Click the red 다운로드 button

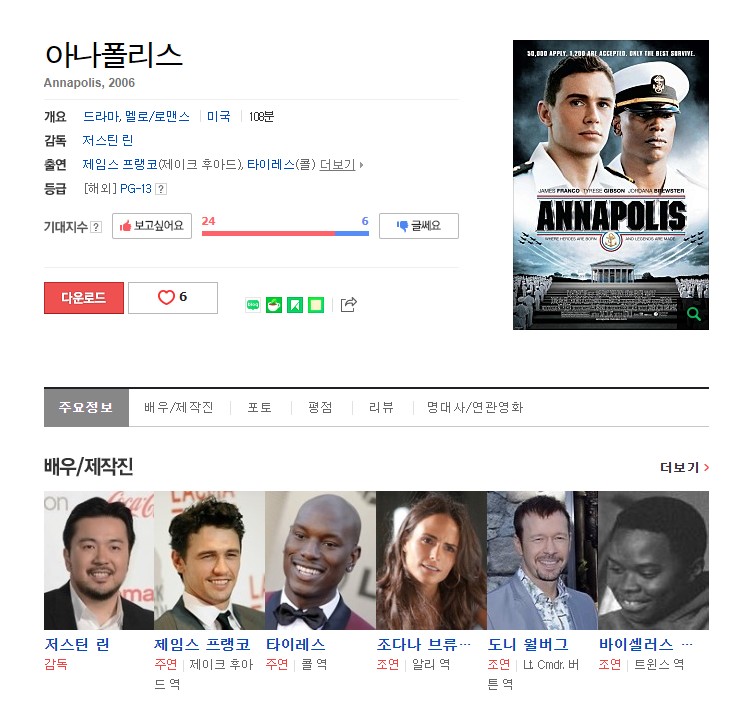click(x=84, y=298)
